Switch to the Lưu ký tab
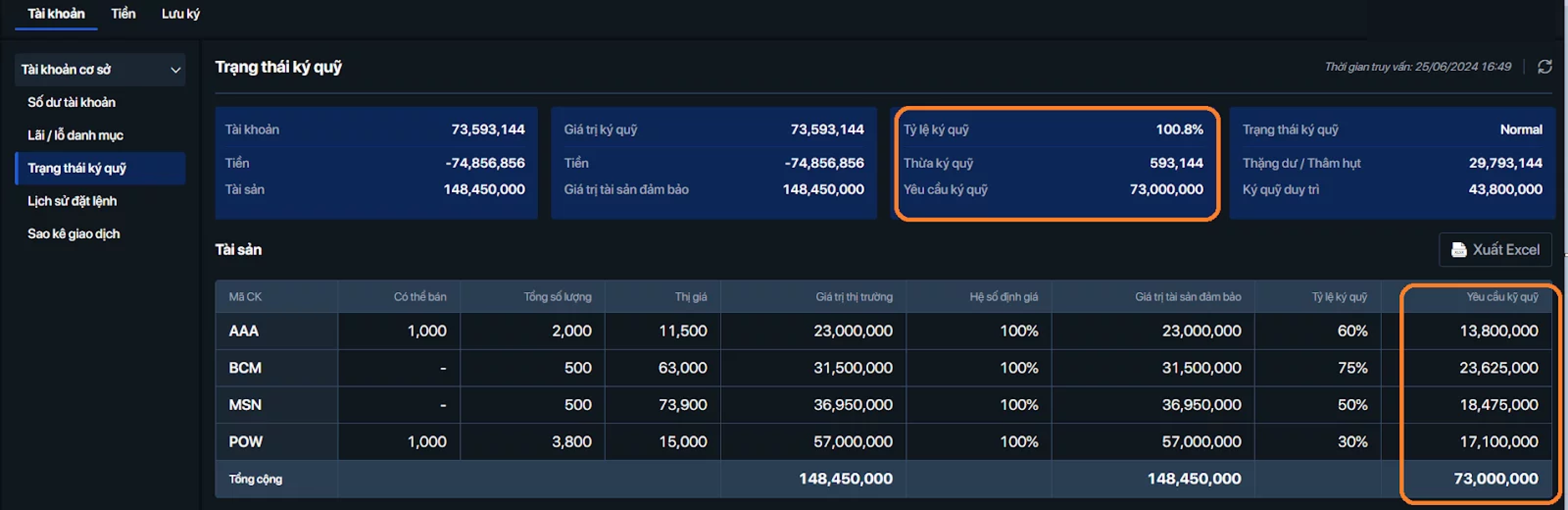 [180, 13]
